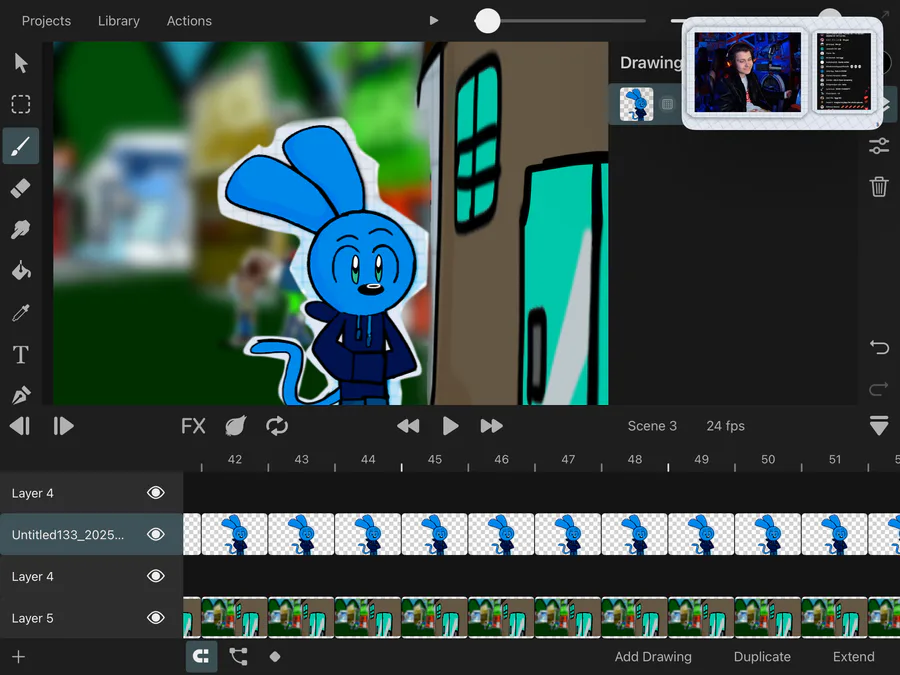The height and width of the screenshot is (675, 900).
Task: Play the animation in timeline controls
Action: [451, 426]
